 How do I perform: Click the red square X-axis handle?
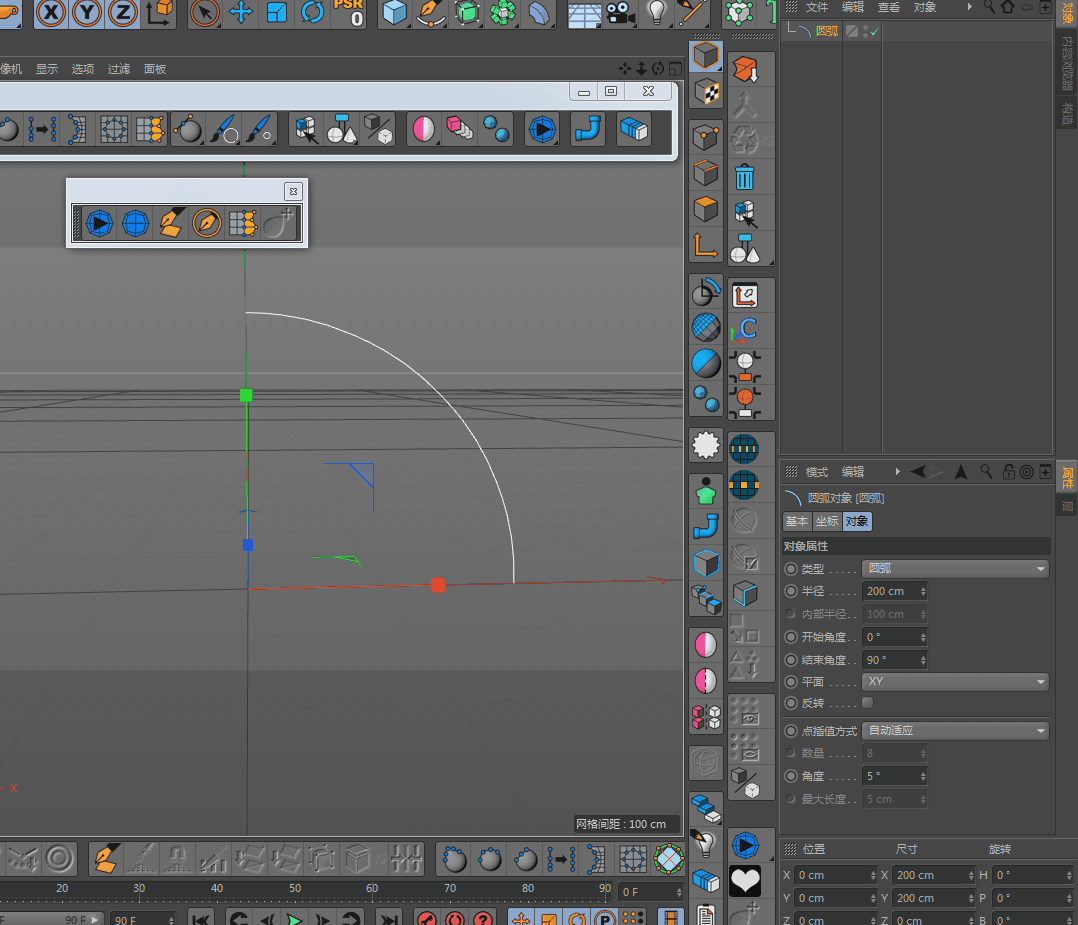[x=438, y=585]
